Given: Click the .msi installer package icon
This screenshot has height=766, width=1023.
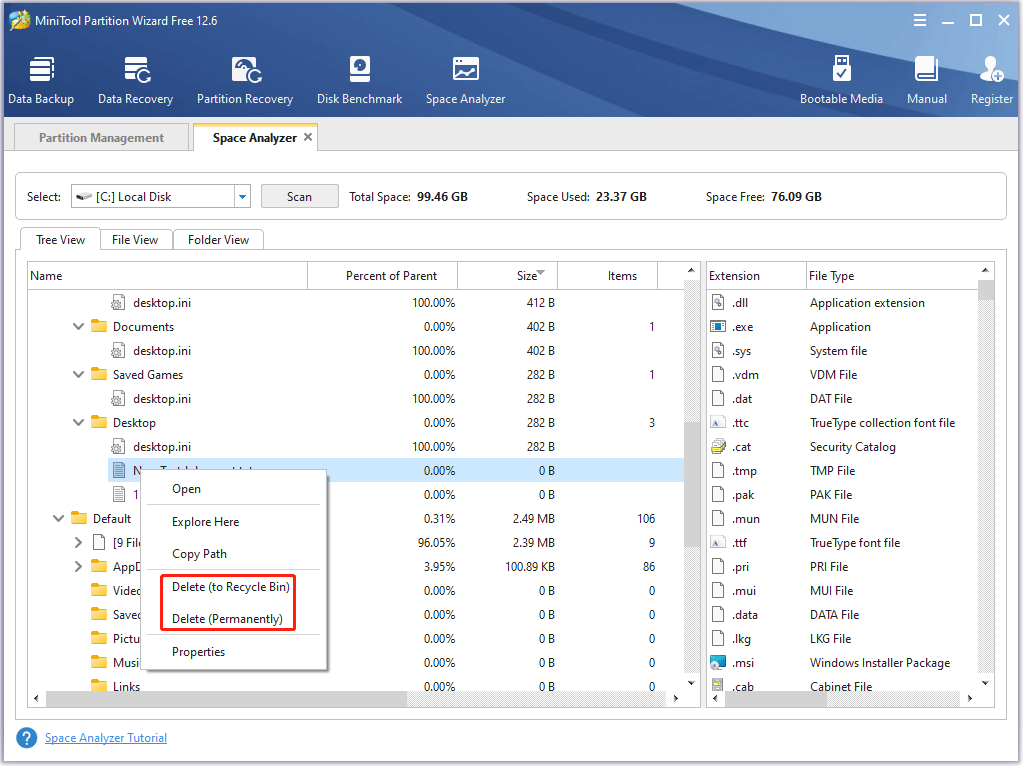Looking at the screenshot, I should [718, 662].
